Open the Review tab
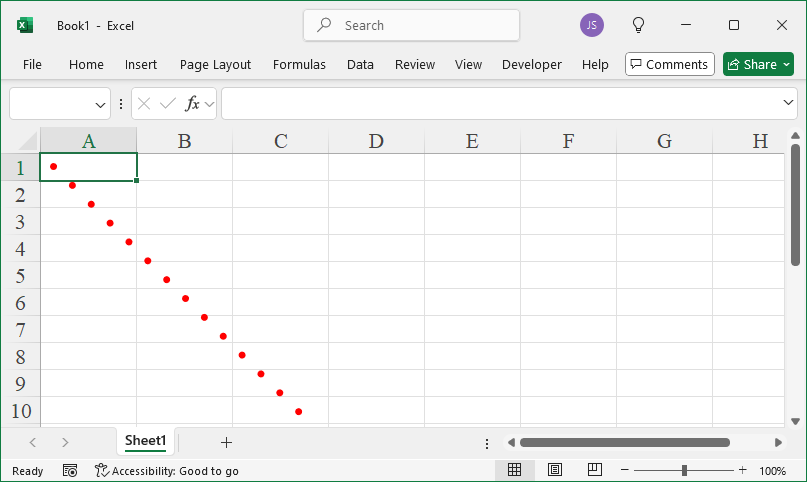807x482 pixels. tap(415, 65)
